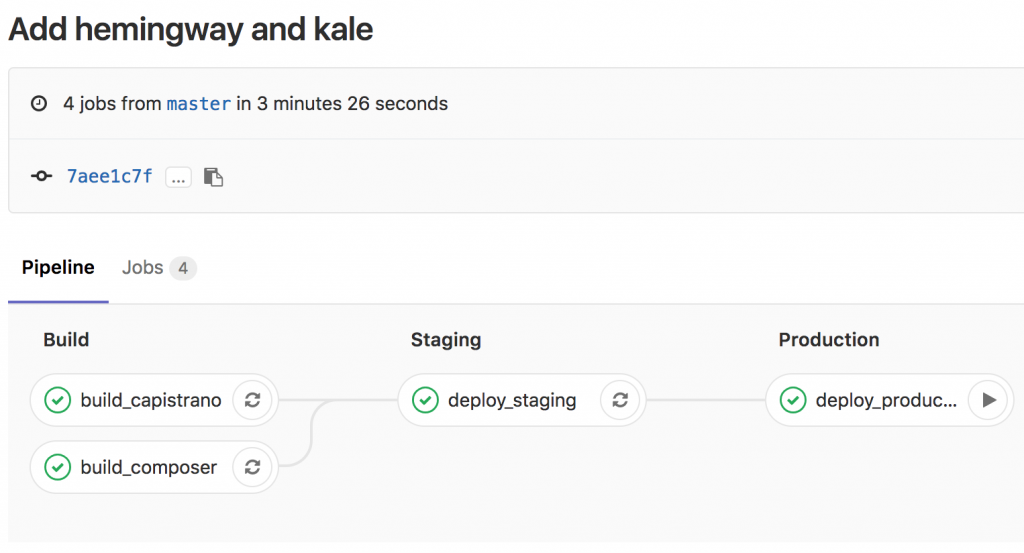Retry the build_capistrano job
This screenshot has width=1024, height=553.
click(x=253, y=400)
